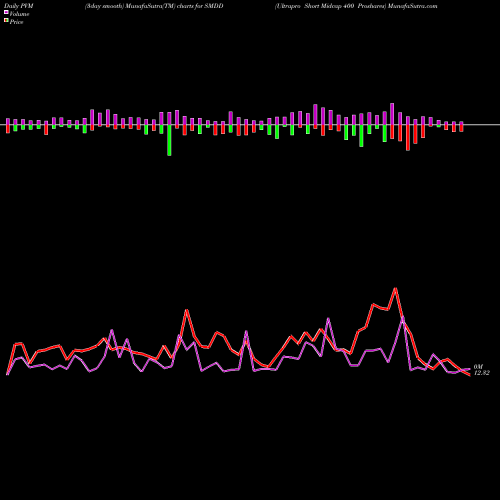Click the tallest green downward bar
This screenshot has width=500, height=500.
pos(169,140)
